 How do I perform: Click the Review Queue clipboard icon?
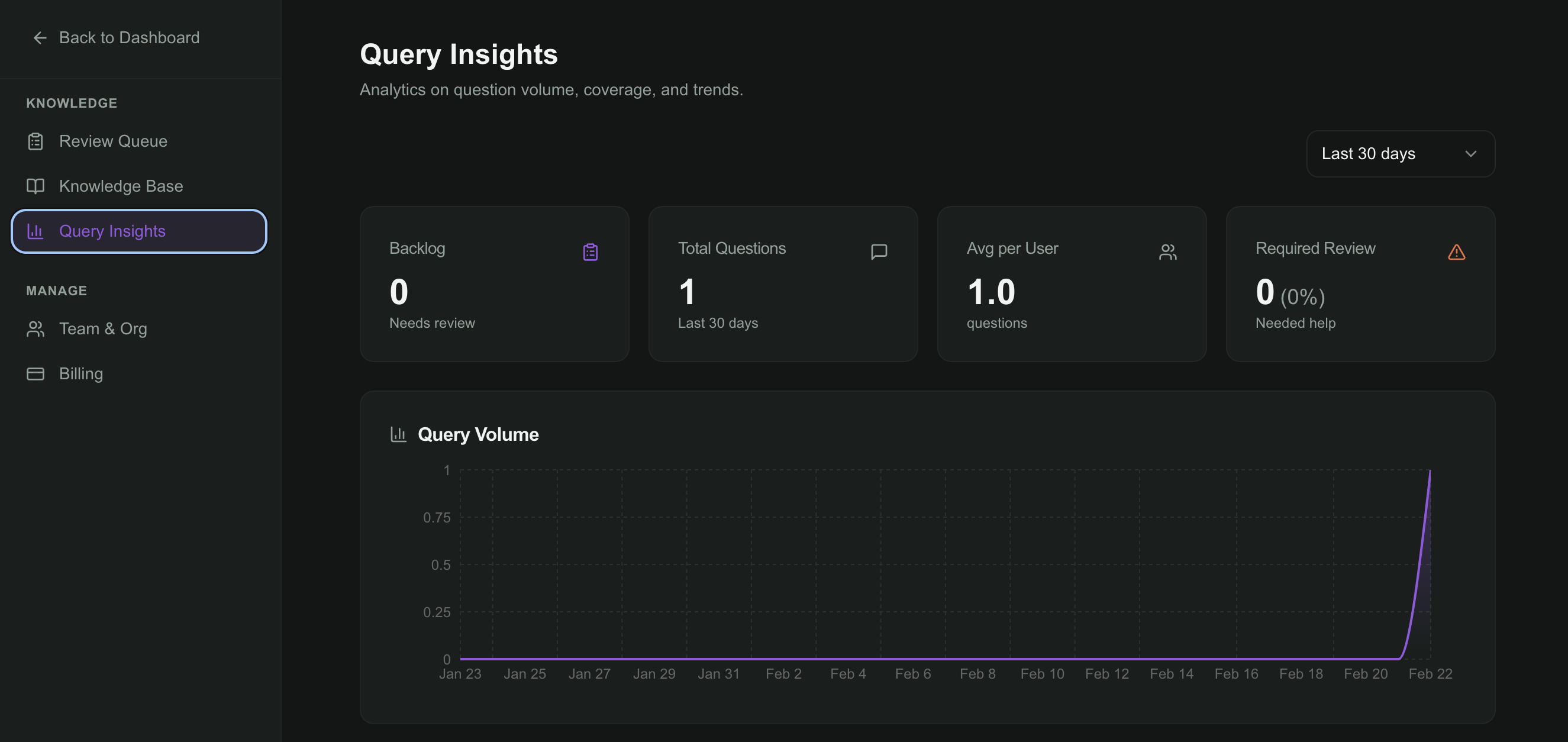(x=36, y=141)
